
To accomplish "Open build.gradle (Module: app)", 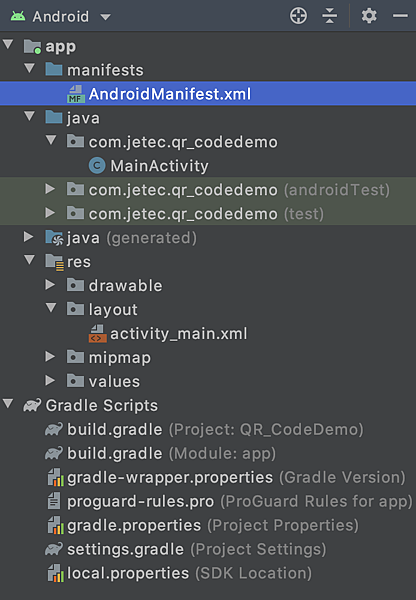I will click(x=171, y=454).
